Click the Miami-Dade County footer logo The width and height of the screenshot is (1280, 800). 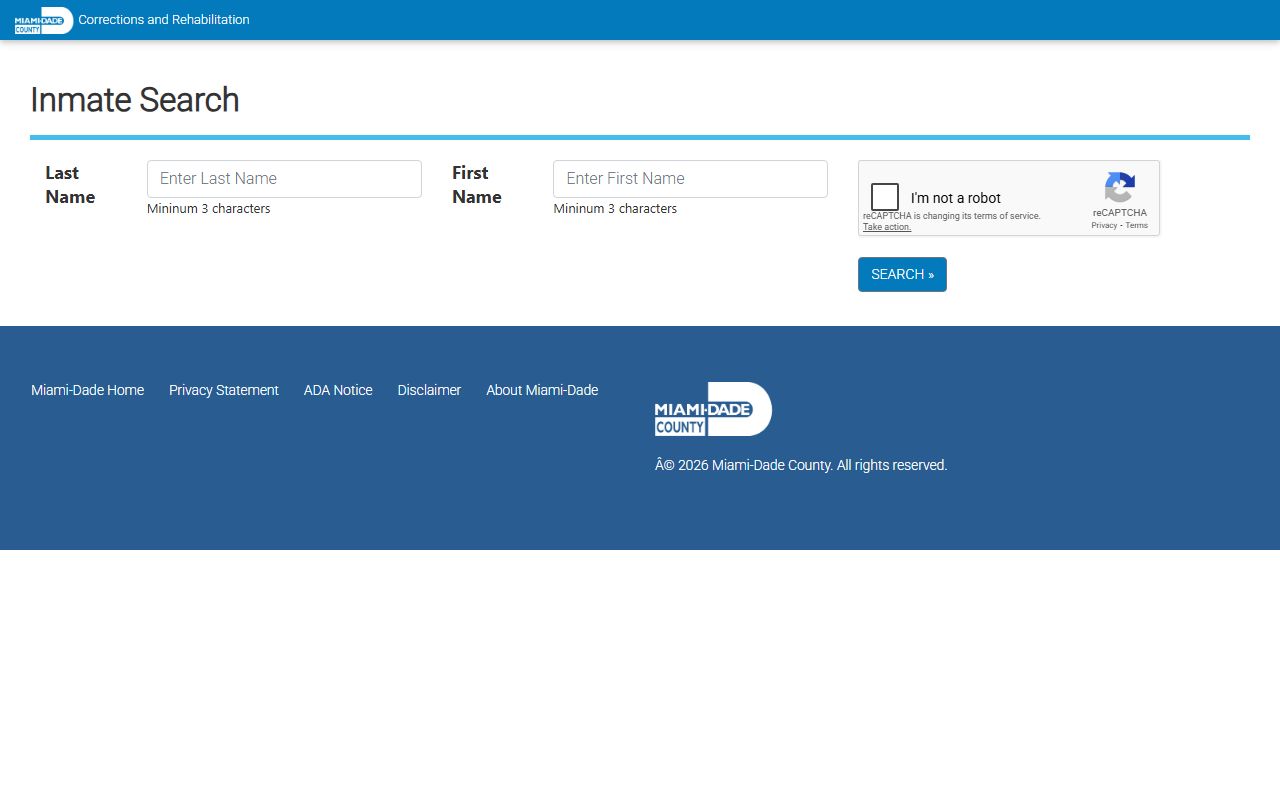tap(713, 409)
